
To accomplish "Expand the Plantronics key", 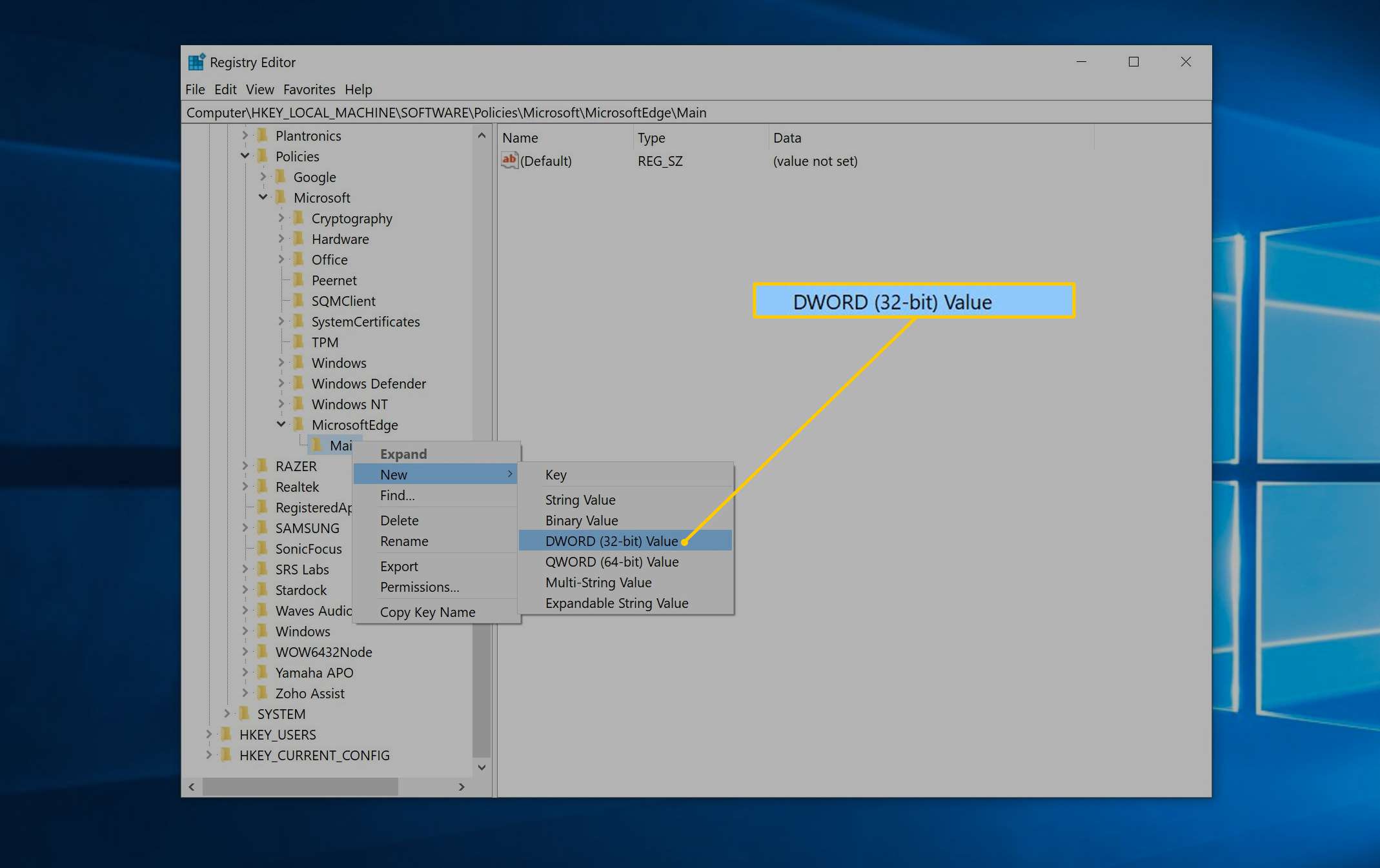I will [245, 135].
